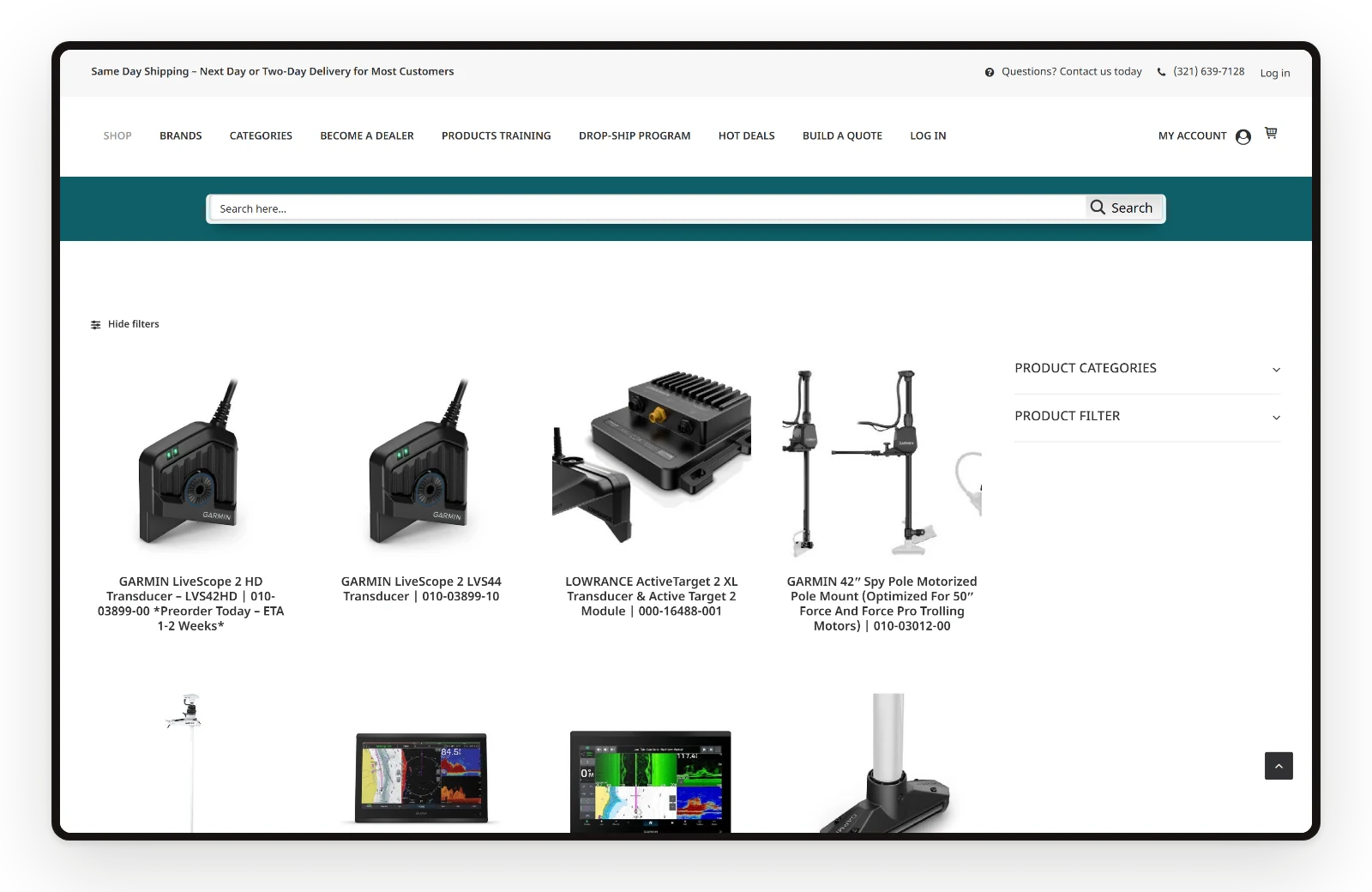Open GARMIN 42" Spy Pole Motorized title

[x=882, y=604]
